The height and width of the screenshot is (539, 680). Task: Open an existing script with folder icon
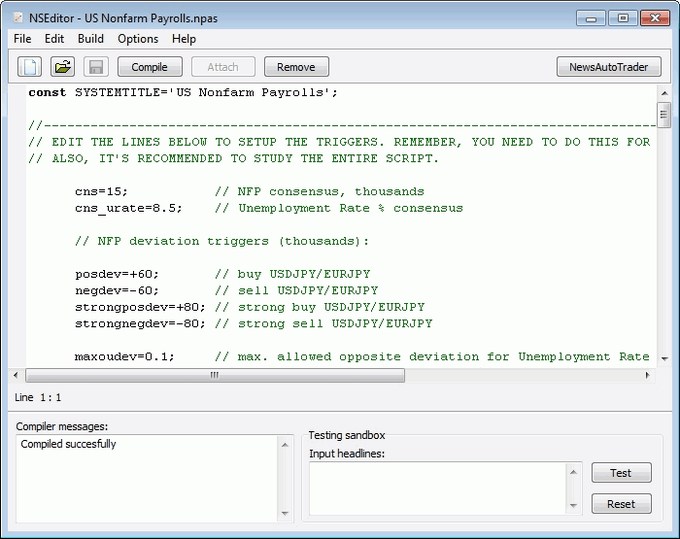(x=62, y=67)
